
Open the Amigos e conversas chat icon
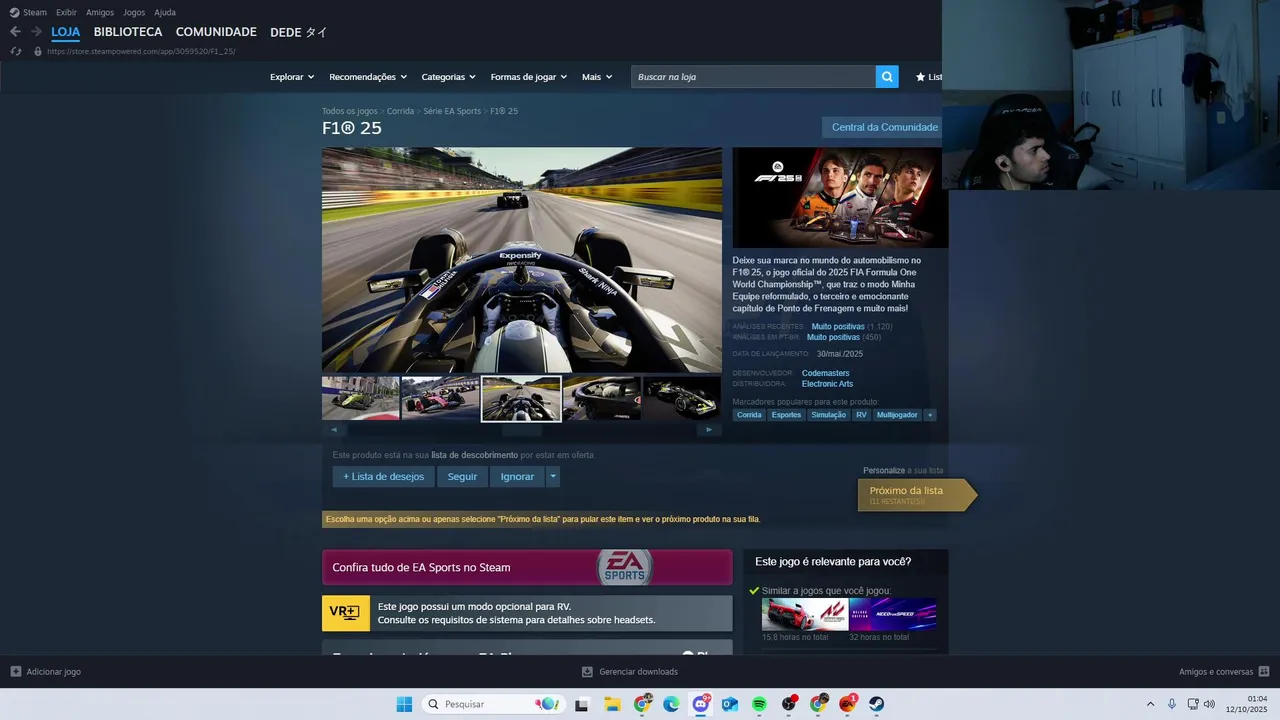coord(1264,672)
